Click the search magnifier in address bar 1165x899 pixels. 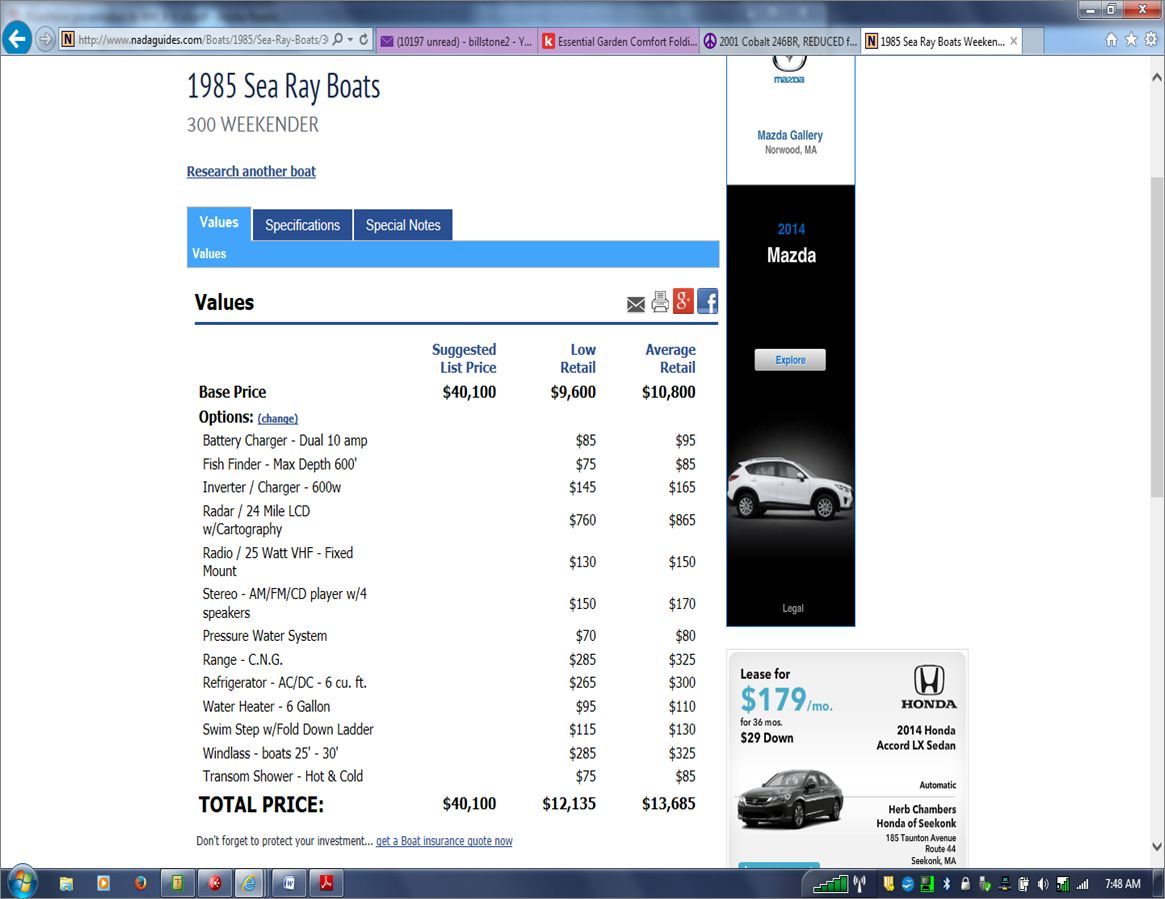pyautogui.click(x=338, y=39)
